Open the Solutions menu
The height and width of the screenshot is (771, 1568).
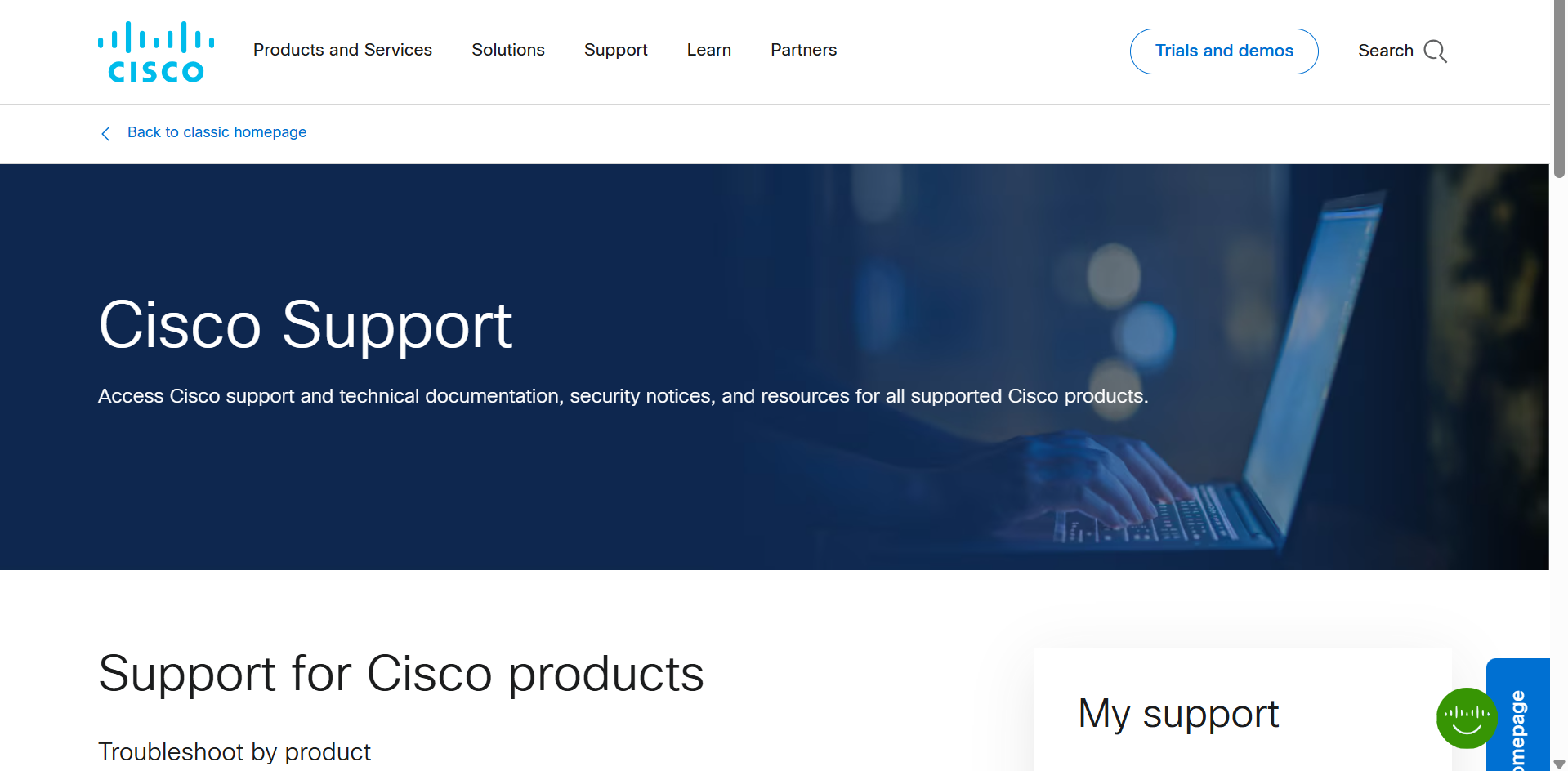pyautogui.click(x=508, y=50)
